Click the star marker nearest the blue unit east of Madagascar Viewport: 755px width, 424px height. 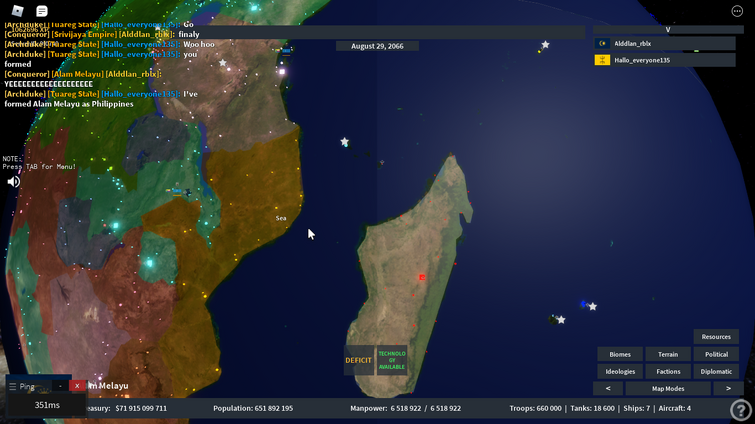coord(593,307)
